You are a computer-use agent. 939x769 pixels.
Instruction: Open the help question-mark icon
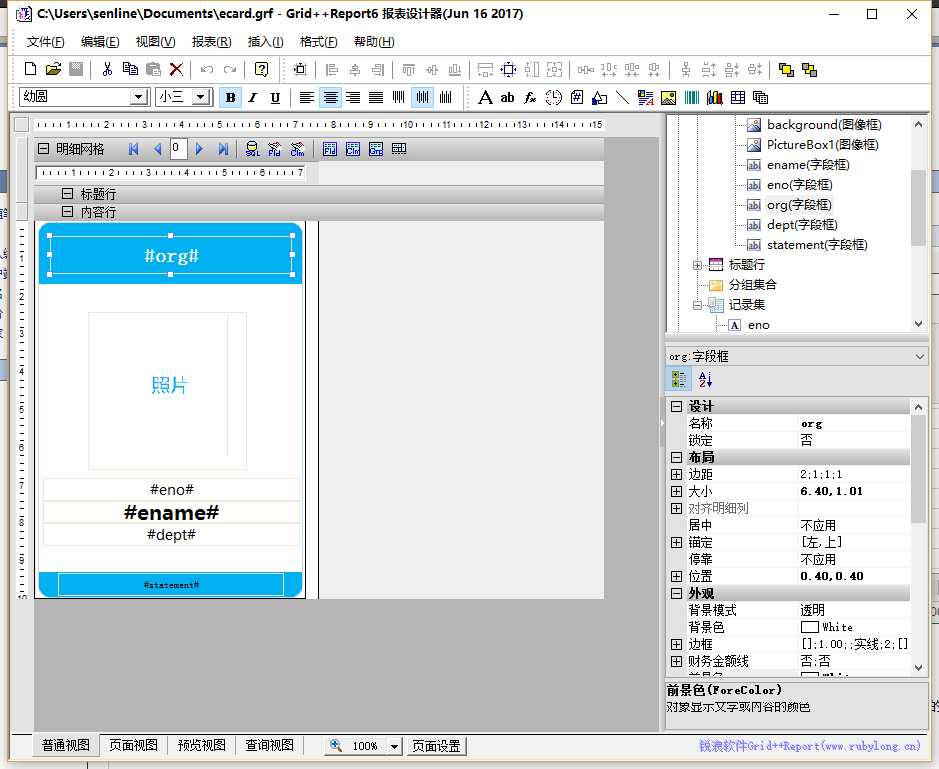pyautogui.click(x=261, y=69)
